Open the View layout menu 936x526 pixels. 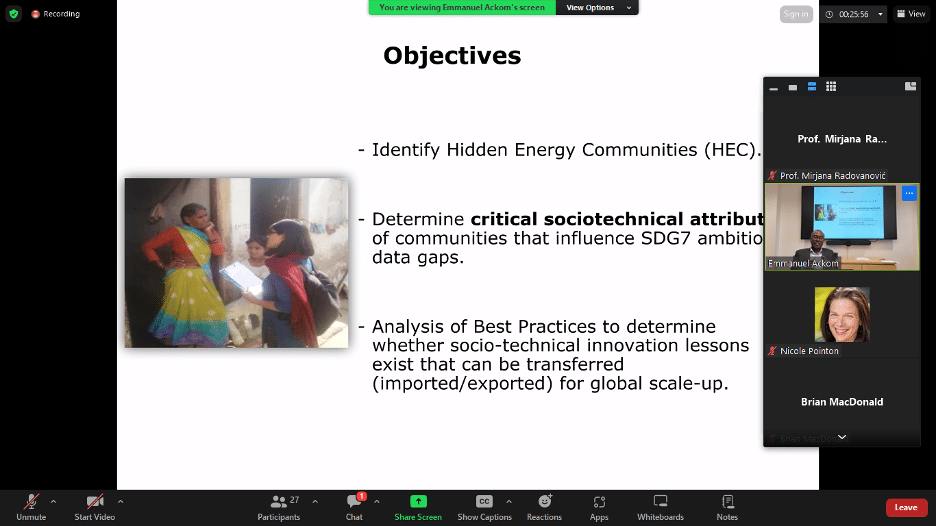910,14
